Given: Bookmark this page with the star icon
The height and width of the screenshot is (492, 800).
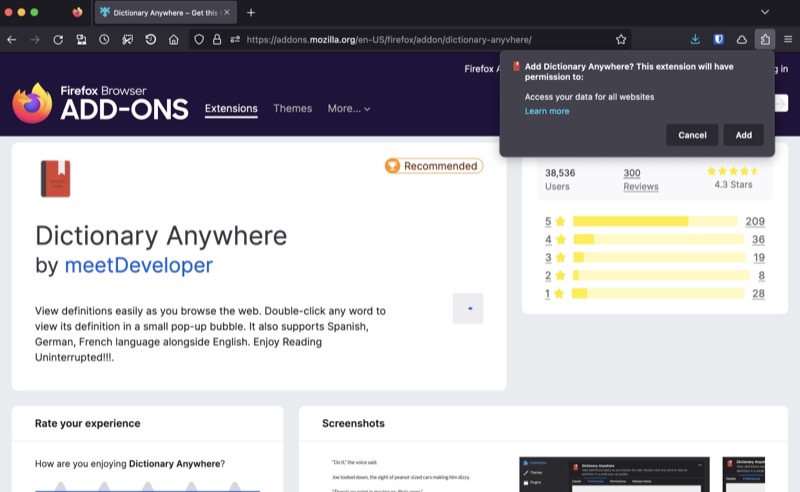Looking at the screenshot, I should (x=620, y=39).
